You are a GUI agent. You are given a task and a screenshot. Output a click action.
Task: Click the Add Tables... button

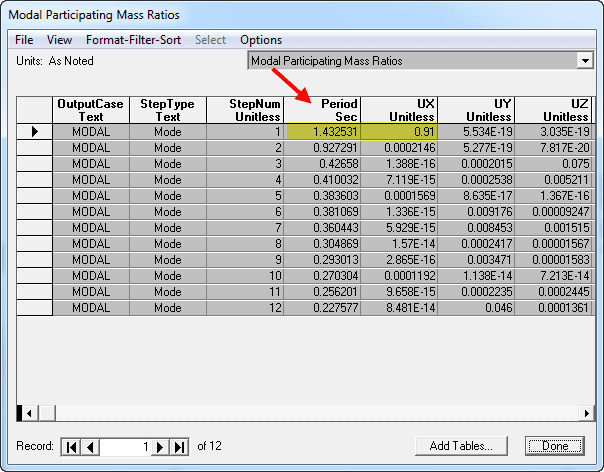coord(461,446)
